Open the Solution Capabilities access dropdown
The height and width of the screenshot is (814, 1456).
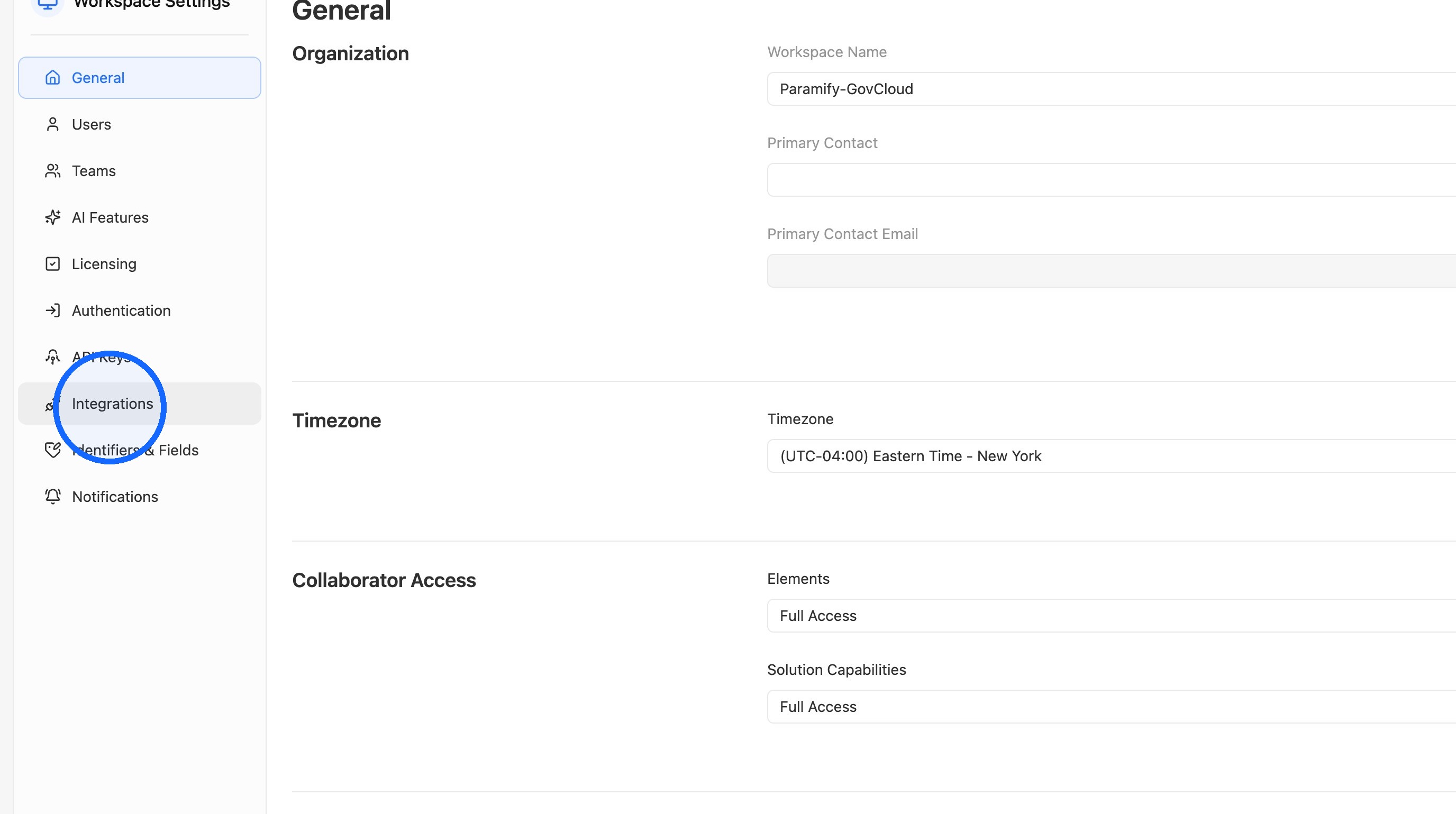tap(1111, 707)
